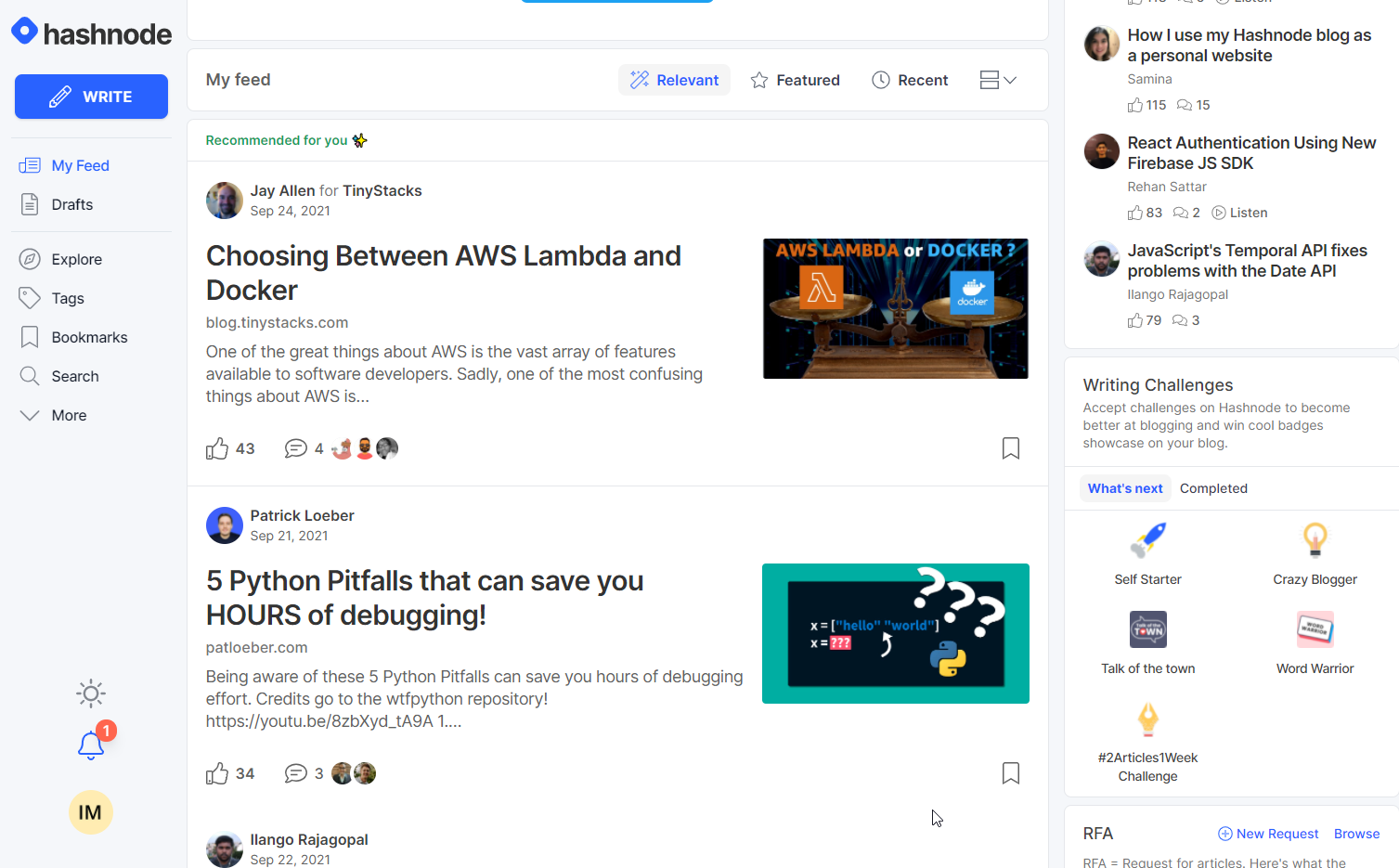Open JavaScript's Temporal API article
Viewport: 1399px width, 868px height.
point(1247,261)
